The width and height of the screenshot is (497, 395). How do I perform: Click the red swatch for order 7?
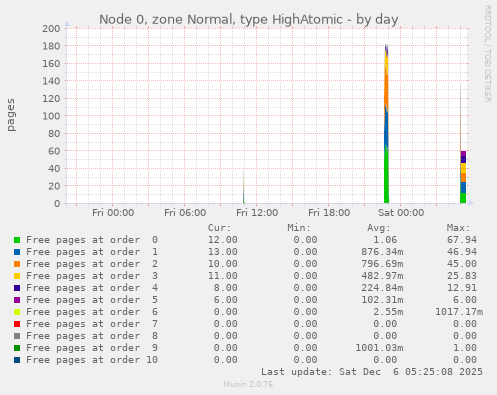click(17, 324)
